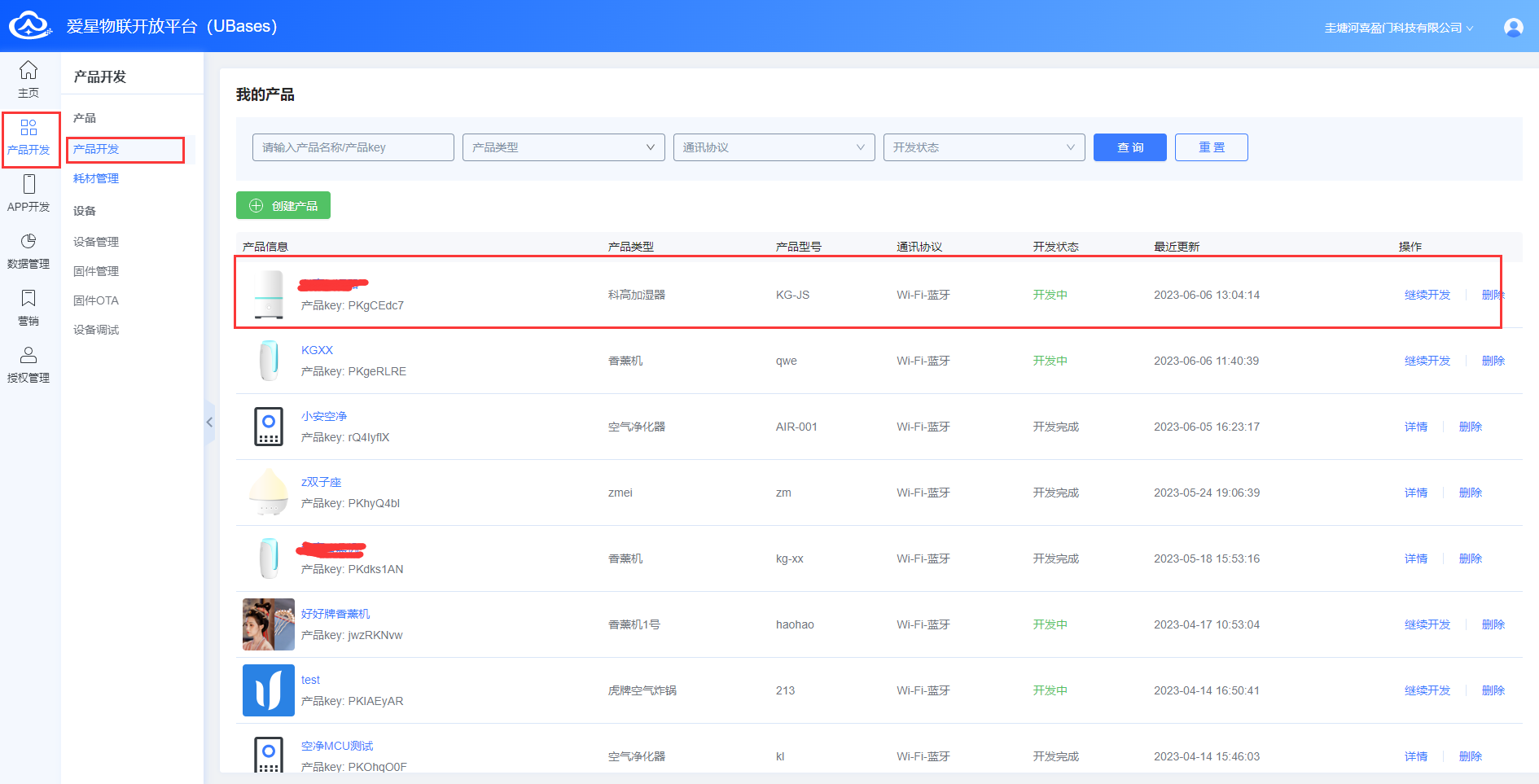The width and height of the screenshot is (1539, 784).
Task: Click the 重置 button
Action: (x=1212, y=147)
